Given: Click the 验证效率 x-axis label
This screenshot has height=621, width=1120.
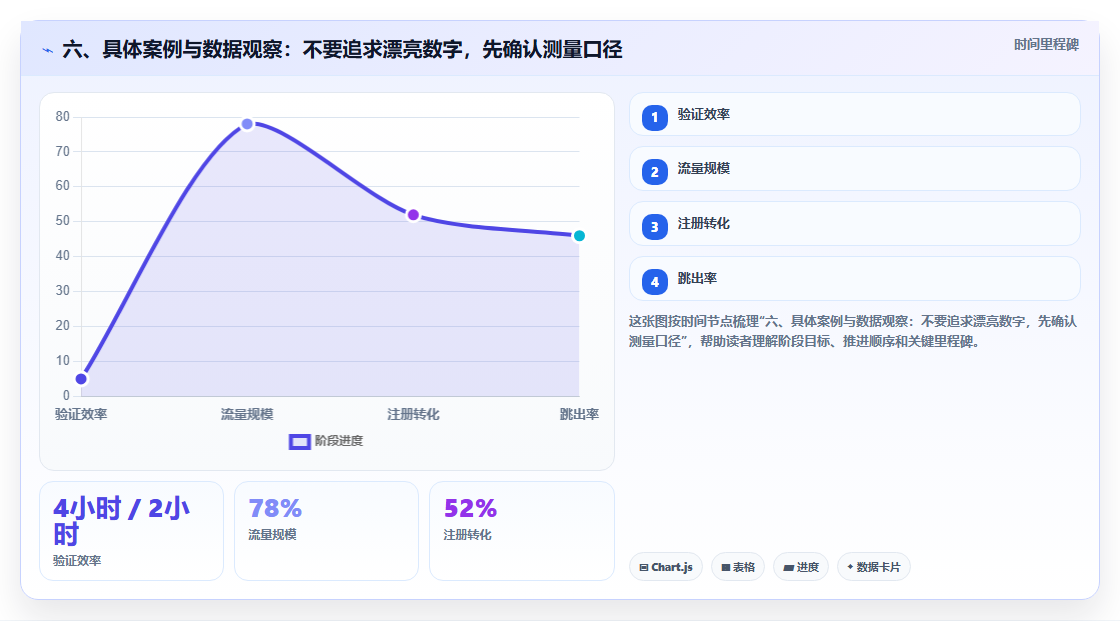Looking at the screenshot, I should pyautogui.click(x=81, y=414).
